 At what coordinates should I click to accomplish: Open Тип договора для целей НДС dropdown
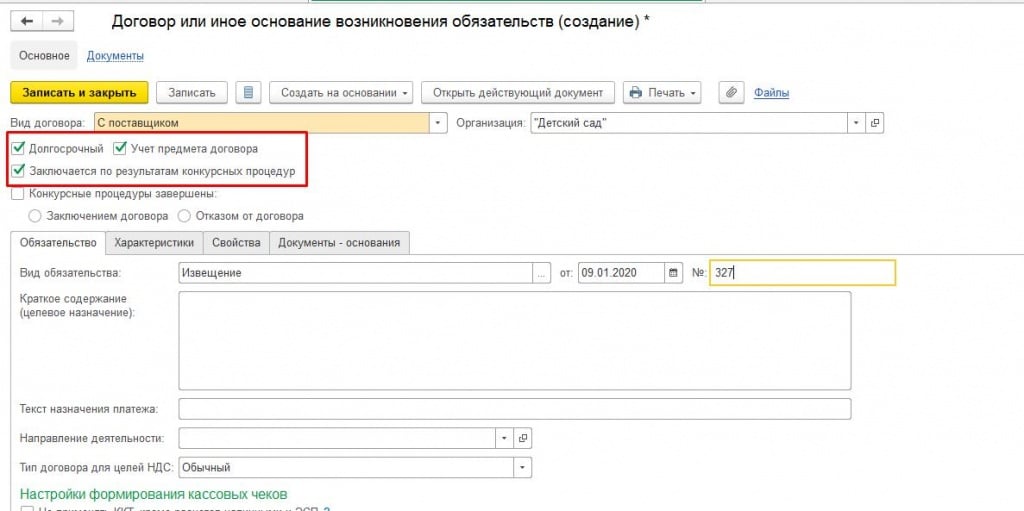pyautogui.click(x=522, y=467)
